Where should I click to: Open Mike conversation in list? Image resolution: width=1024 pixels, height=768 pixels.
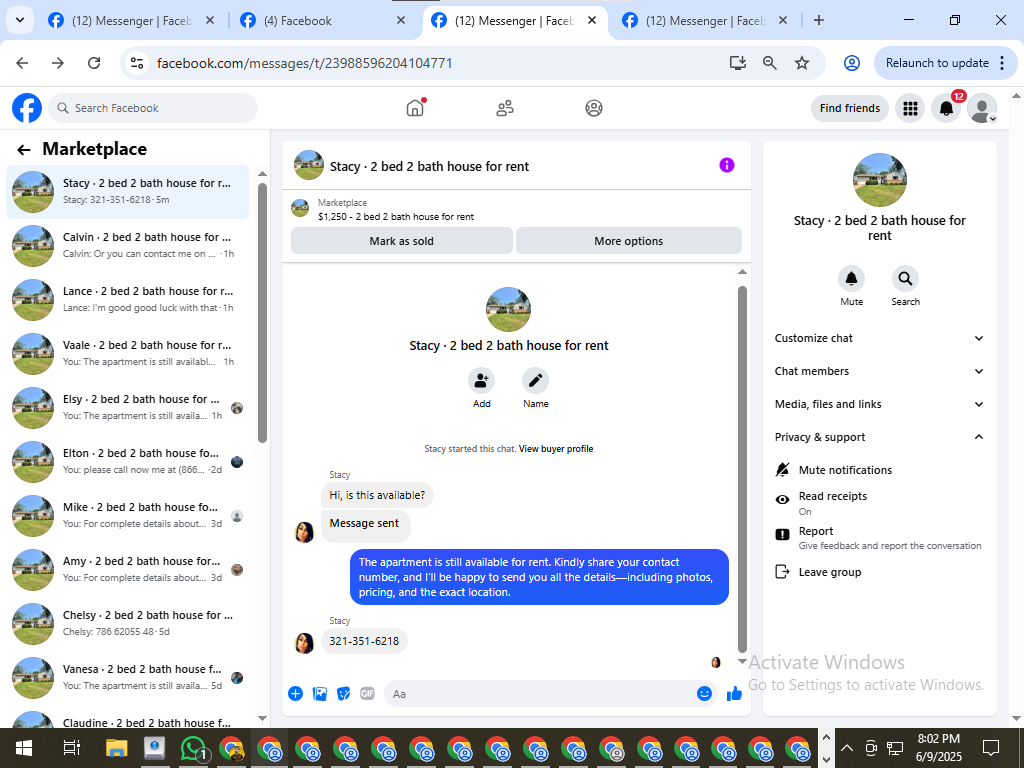(x=127, y=515)
